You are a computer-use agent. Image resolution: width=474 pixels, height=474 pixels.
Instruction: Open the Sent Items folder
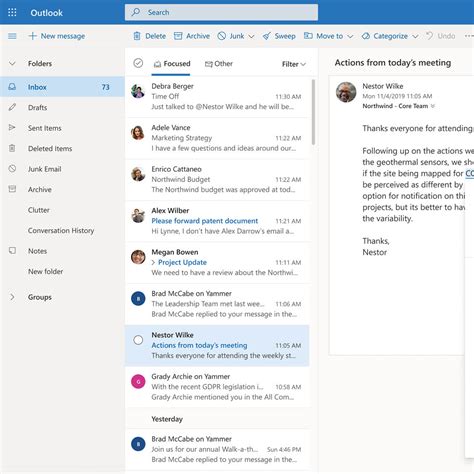(x=62, y=128)
